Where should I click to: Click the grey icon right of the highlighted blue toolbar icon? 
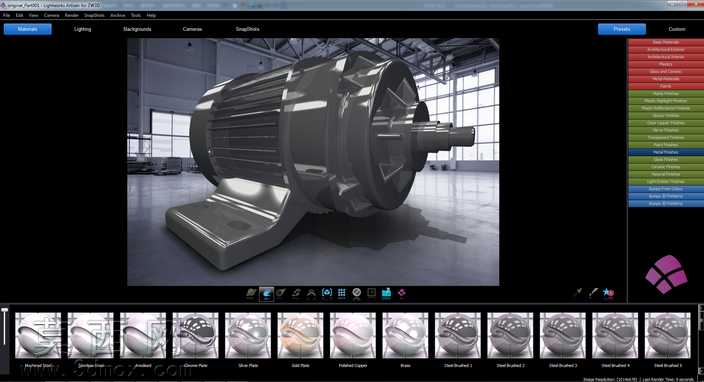pyautogui.click(x=281, y=293)
